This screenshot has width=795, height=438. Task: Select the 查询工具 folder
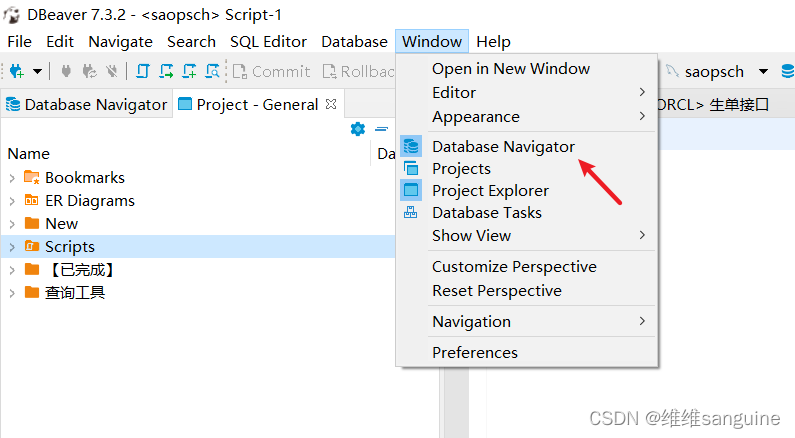click(75, 293)
